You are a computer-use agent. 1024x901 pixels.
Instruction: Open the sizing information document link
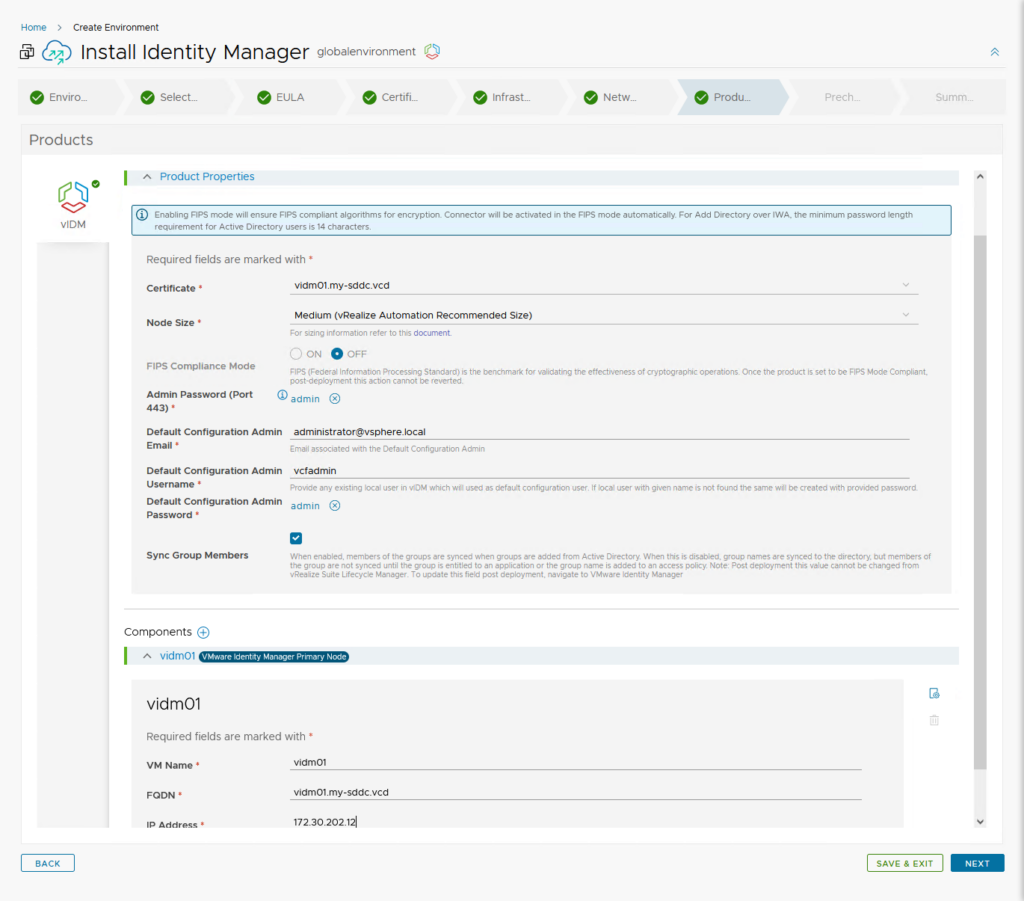click(432, 333)
